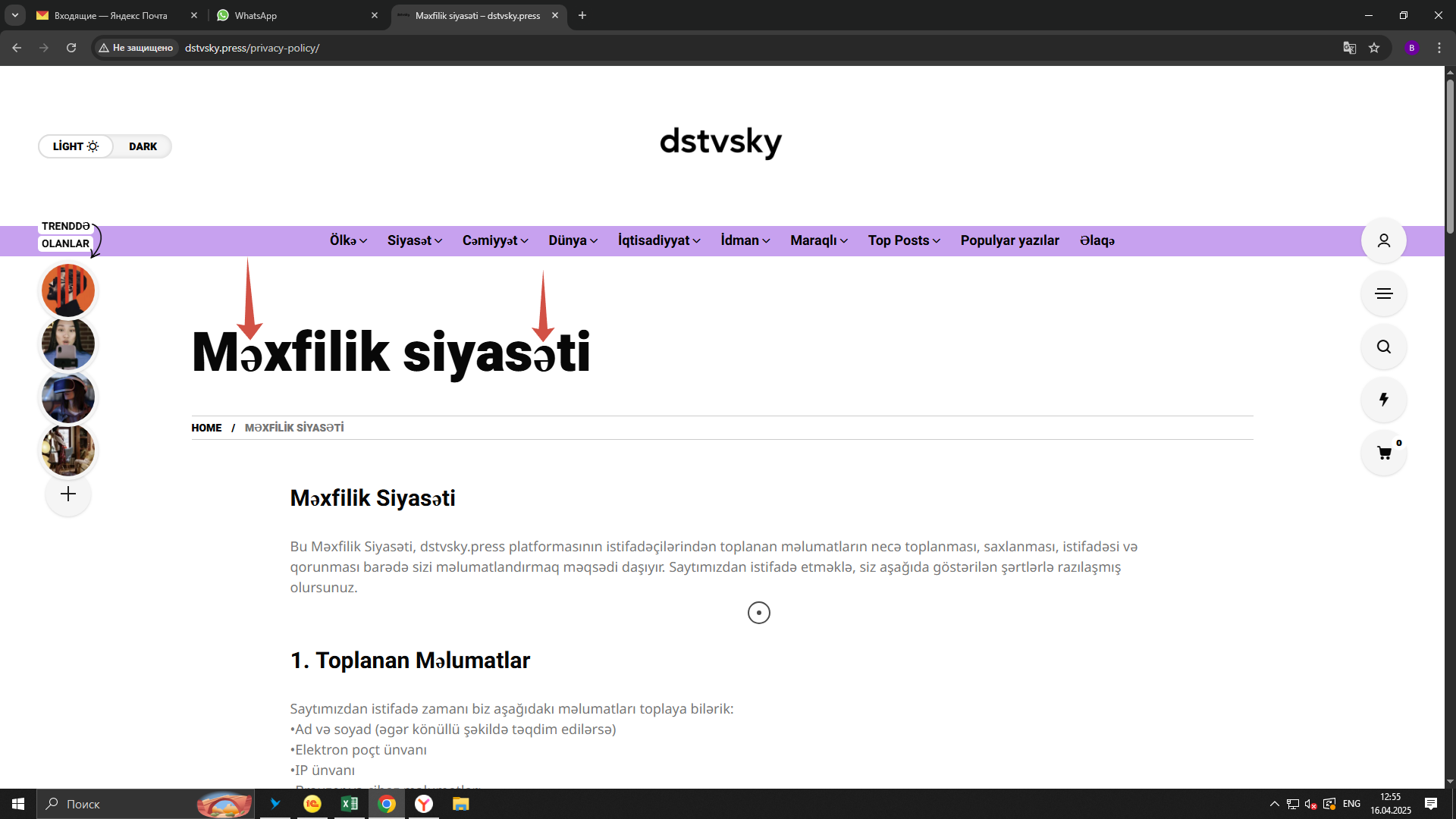Click the 'Не защищено' security indicator
The height and width of the screenshot is (819, 1456).
136,48
